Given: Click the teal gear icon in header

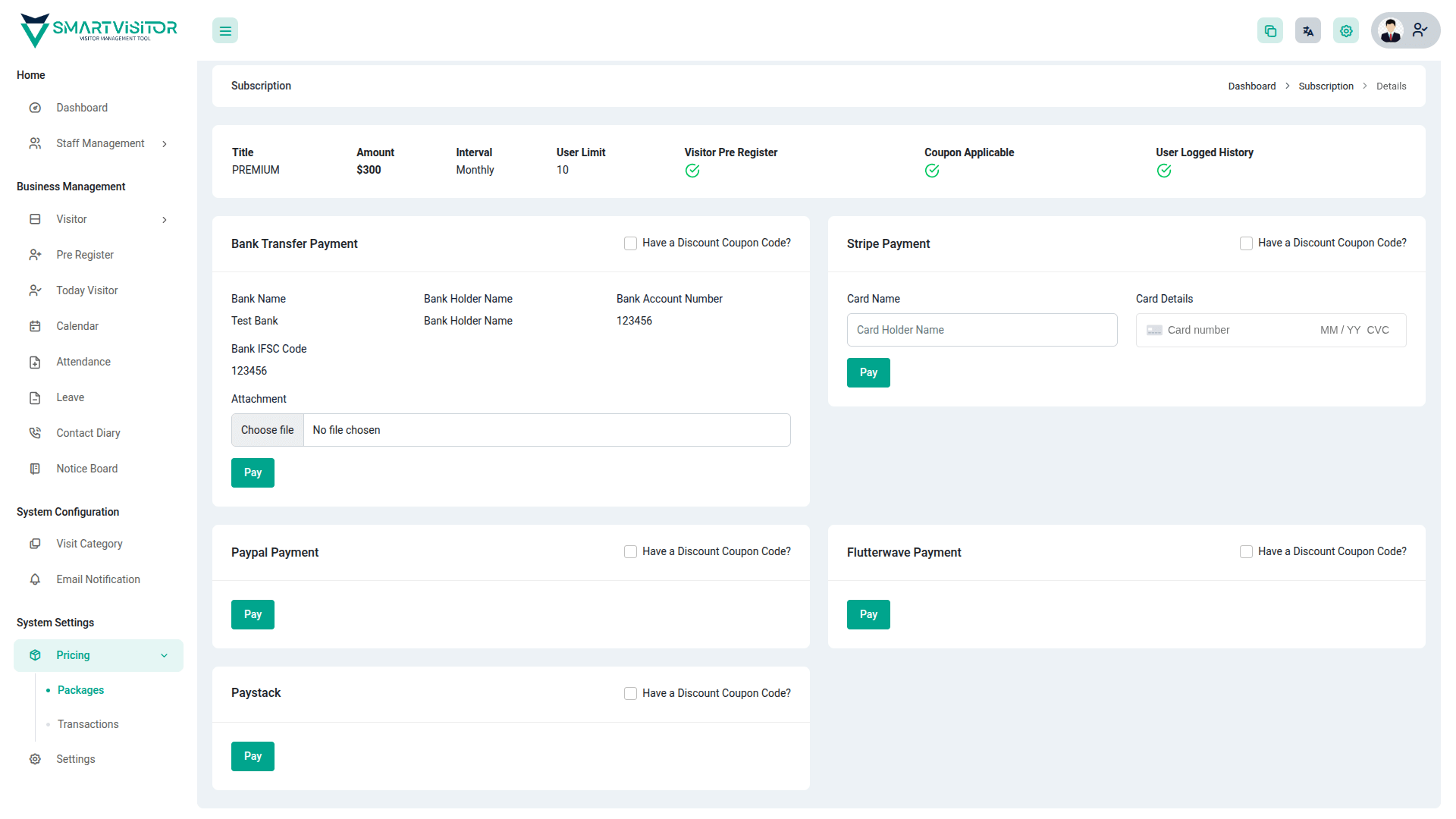Looking at the screenshot, I should (x=1346, y=31).
